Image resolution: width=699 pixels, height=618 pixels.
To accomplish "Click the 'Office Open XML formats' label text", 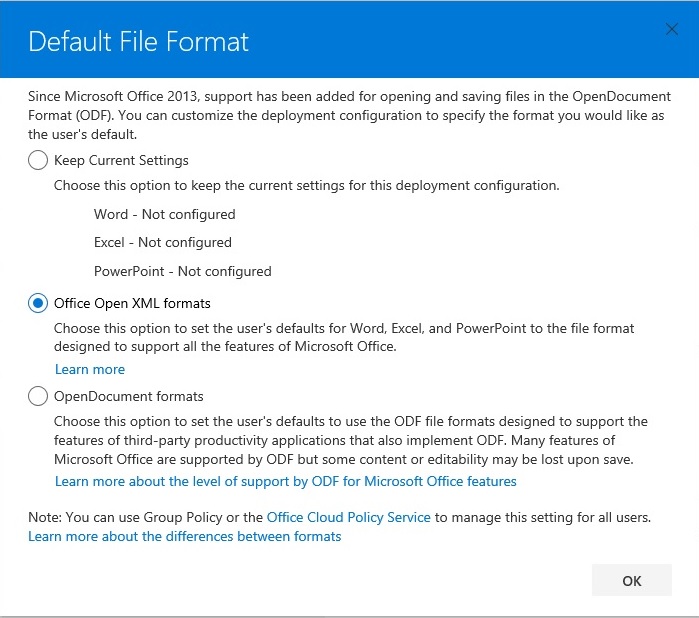I will 132,303.
